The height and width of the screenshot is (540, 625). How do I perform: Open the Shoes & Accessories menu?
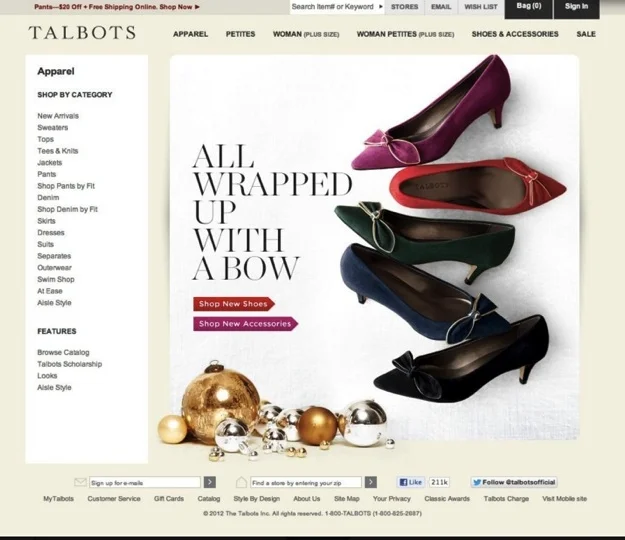pos(515,34)
